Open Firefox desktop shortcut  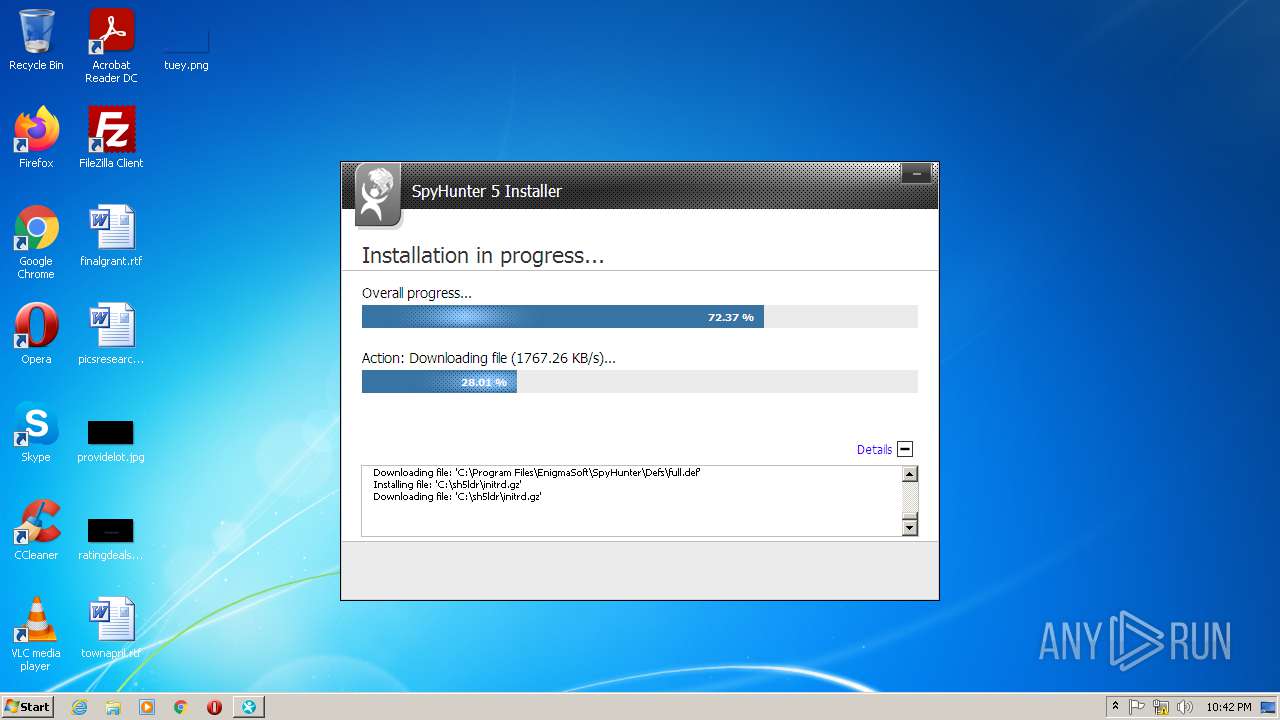[x=36, y=138]
